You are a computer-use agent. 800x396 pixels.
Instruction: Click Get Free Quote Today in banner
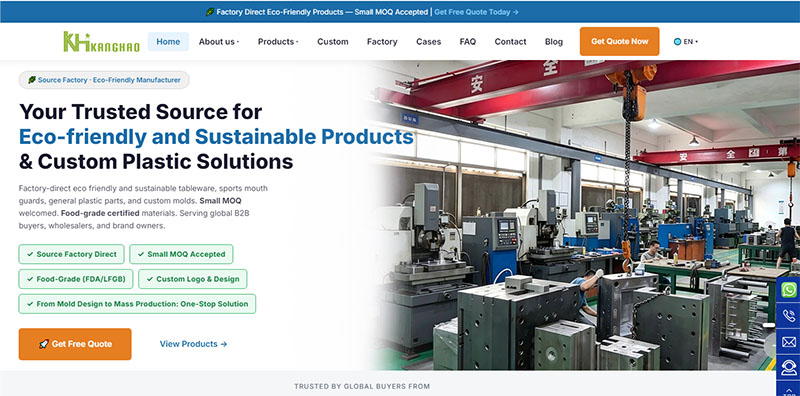click(x=476, y=12)
